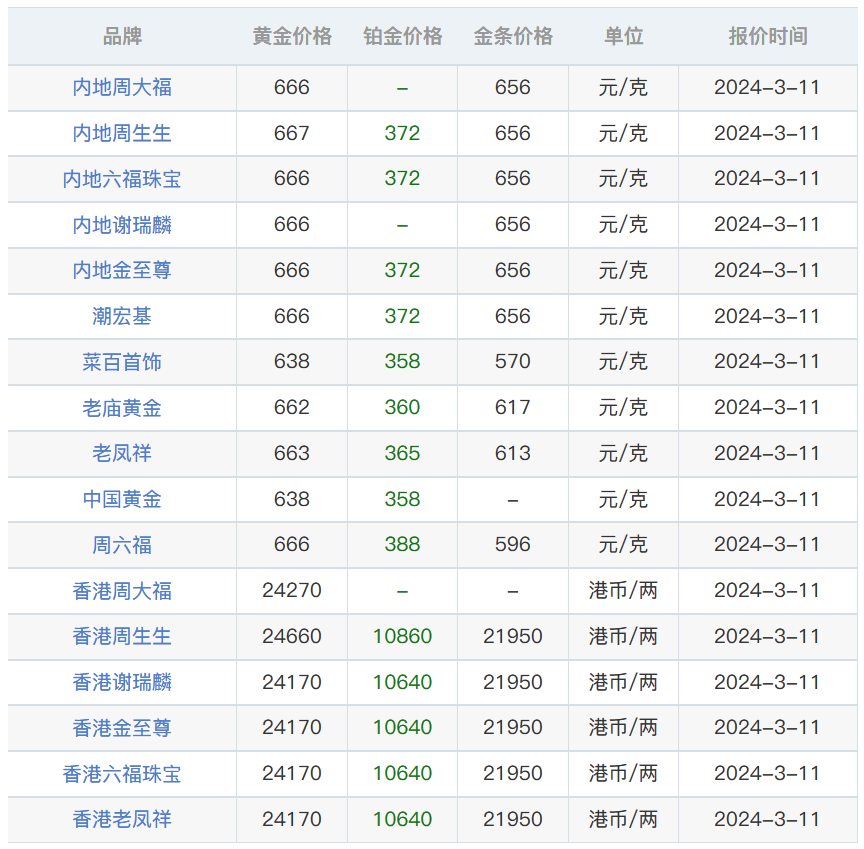The image size is (864, 849).
Task: Select gold bar price 21950 in 香港老凤祥 row
Action: [512, 819]
